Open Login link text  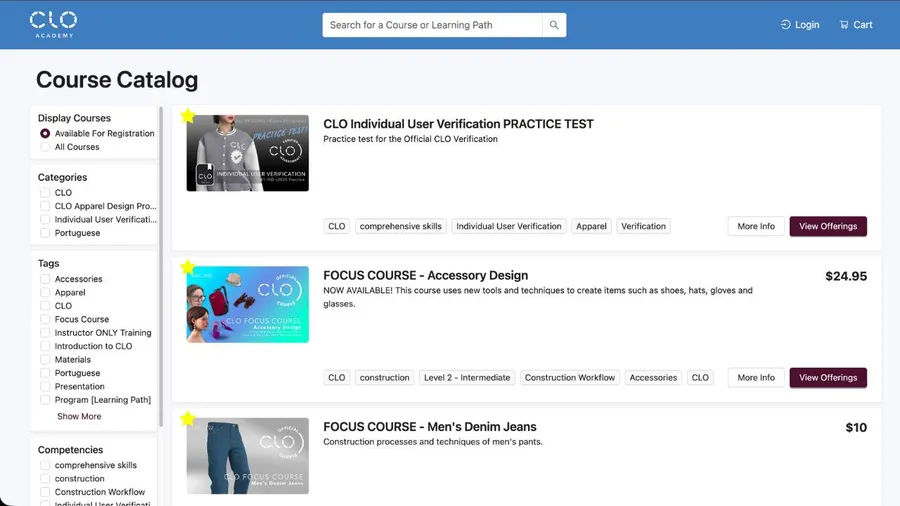(807, 25)
